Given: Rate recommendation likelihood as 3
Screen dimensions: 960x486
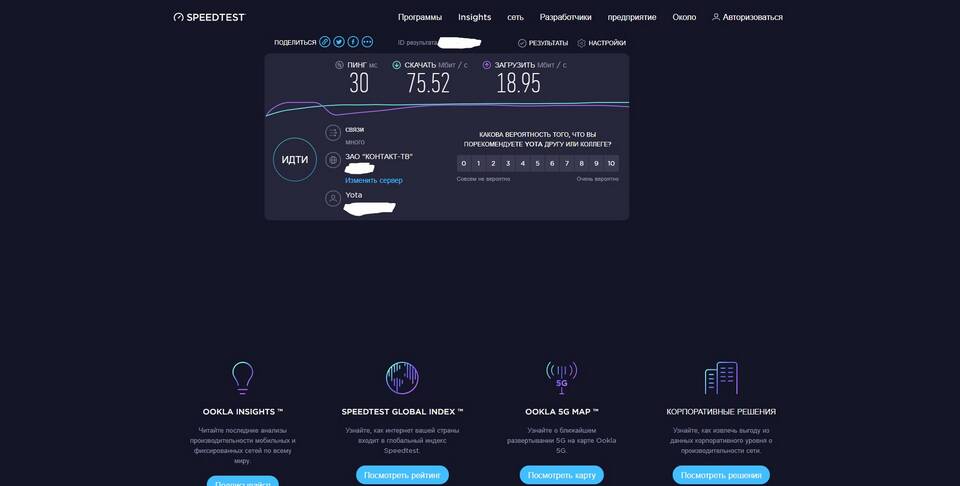Looking at the screenshot, I should click(x=508, y=163).
